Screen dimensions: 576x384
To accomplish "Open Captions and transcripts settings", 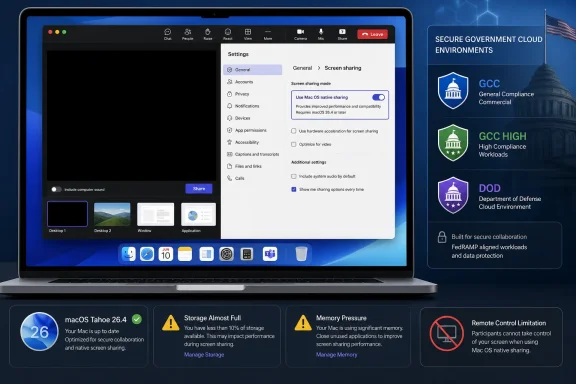I will click(x=253, y=154).
